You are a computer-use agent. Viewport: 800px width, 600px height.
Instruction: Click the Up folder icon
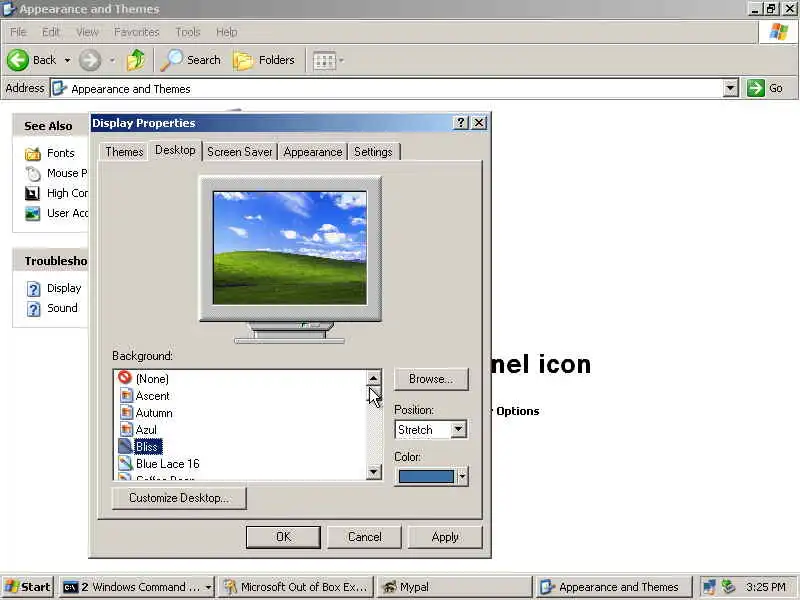pos(136,60)
